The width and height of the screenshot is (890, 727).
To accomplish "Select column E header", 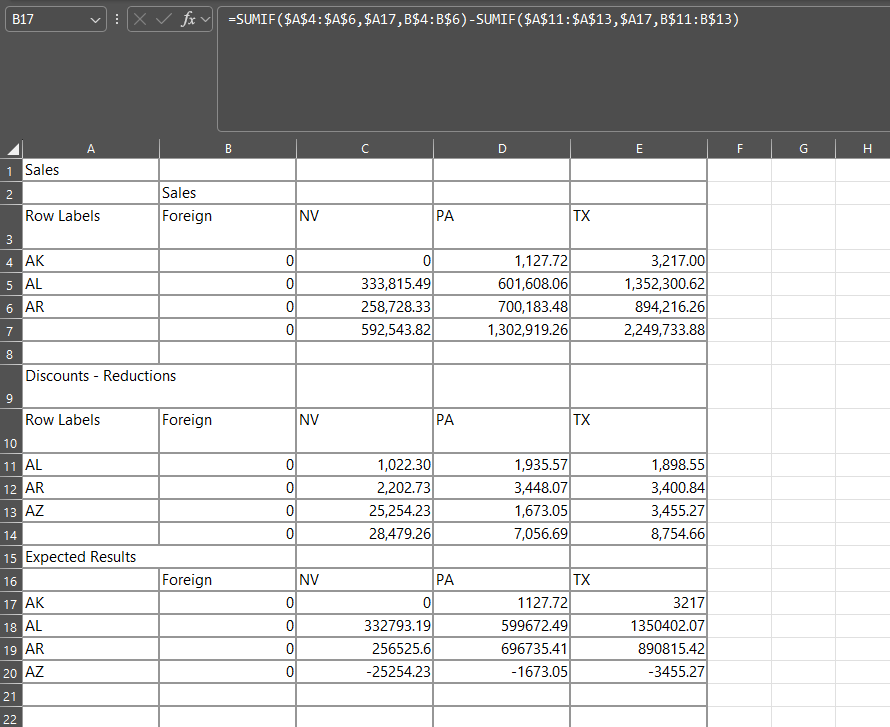I will 639,149.
